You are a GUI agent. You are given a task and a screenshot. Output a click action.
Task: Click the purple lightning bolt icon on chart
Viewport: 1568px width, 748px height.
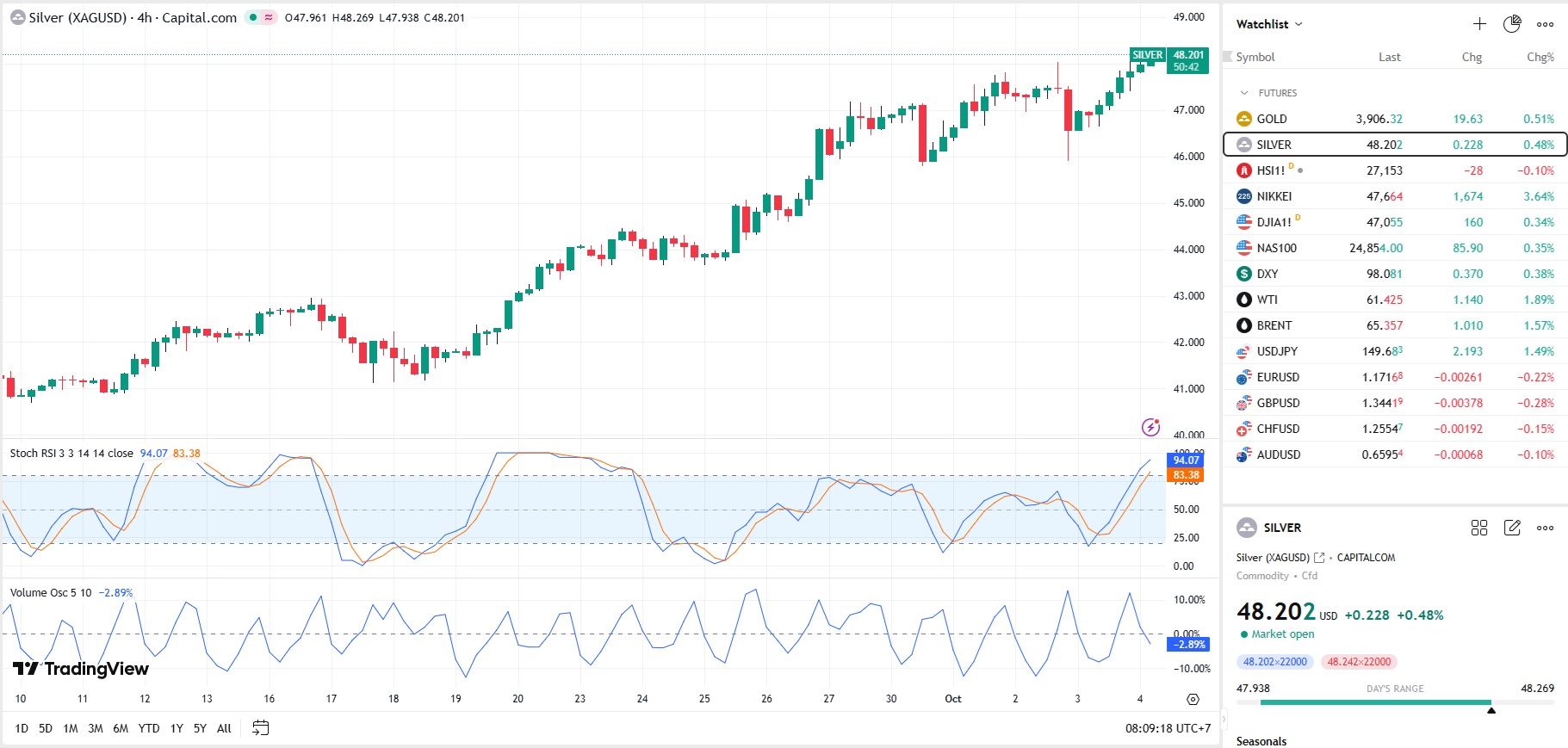coord(1150,427)
